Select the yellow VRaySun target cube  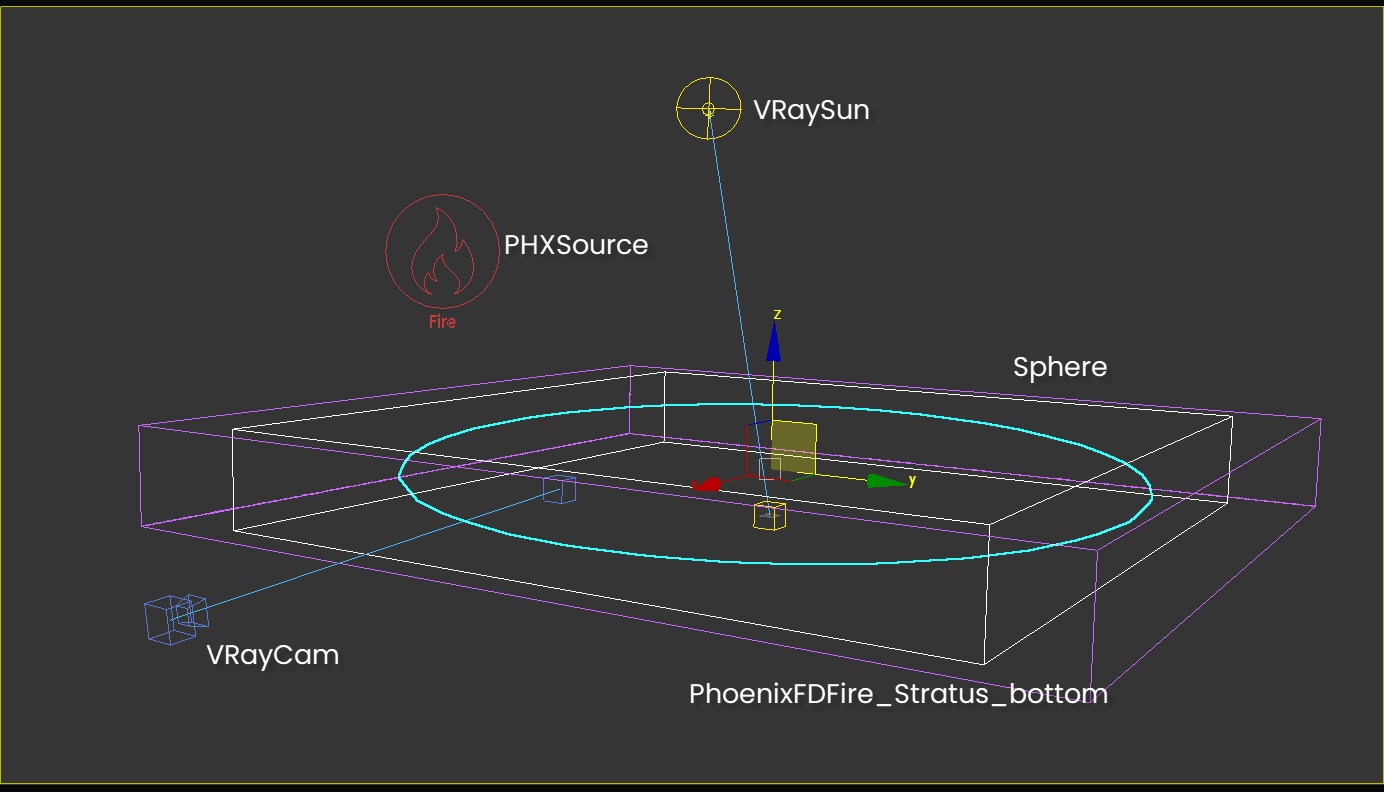pos(769,516)
